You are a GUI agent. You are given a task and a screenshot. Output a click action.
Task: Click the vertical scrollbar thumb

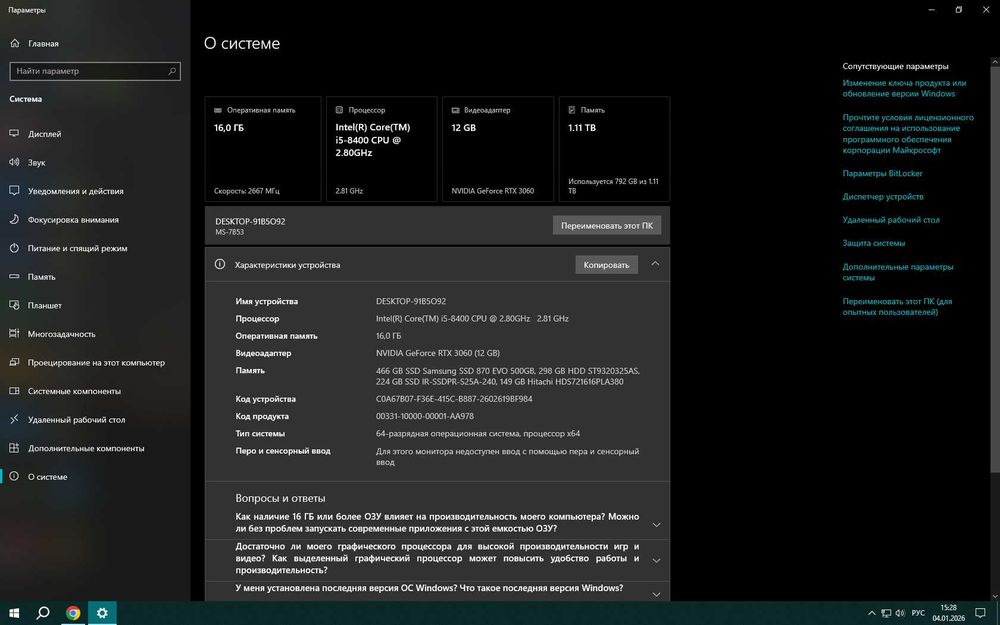(x=995, y=268)
